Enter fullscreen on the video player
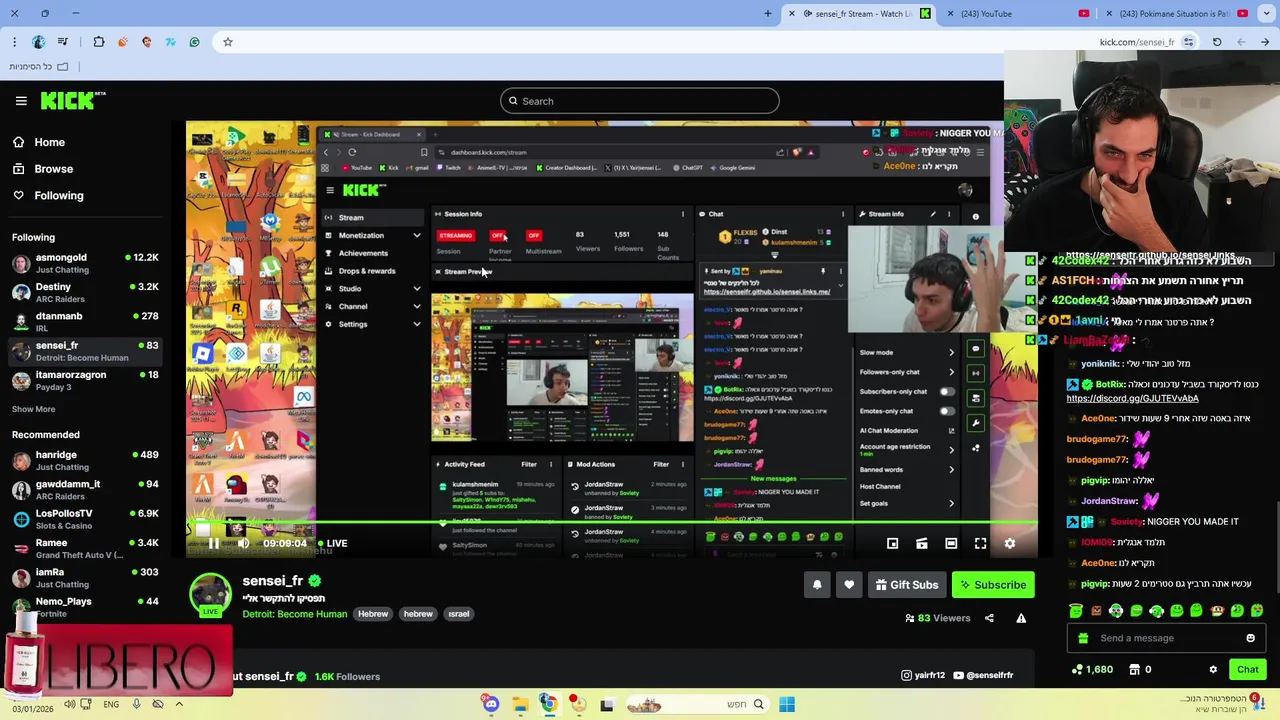This screenshot has width=1280, height=720. click(980, 543)
